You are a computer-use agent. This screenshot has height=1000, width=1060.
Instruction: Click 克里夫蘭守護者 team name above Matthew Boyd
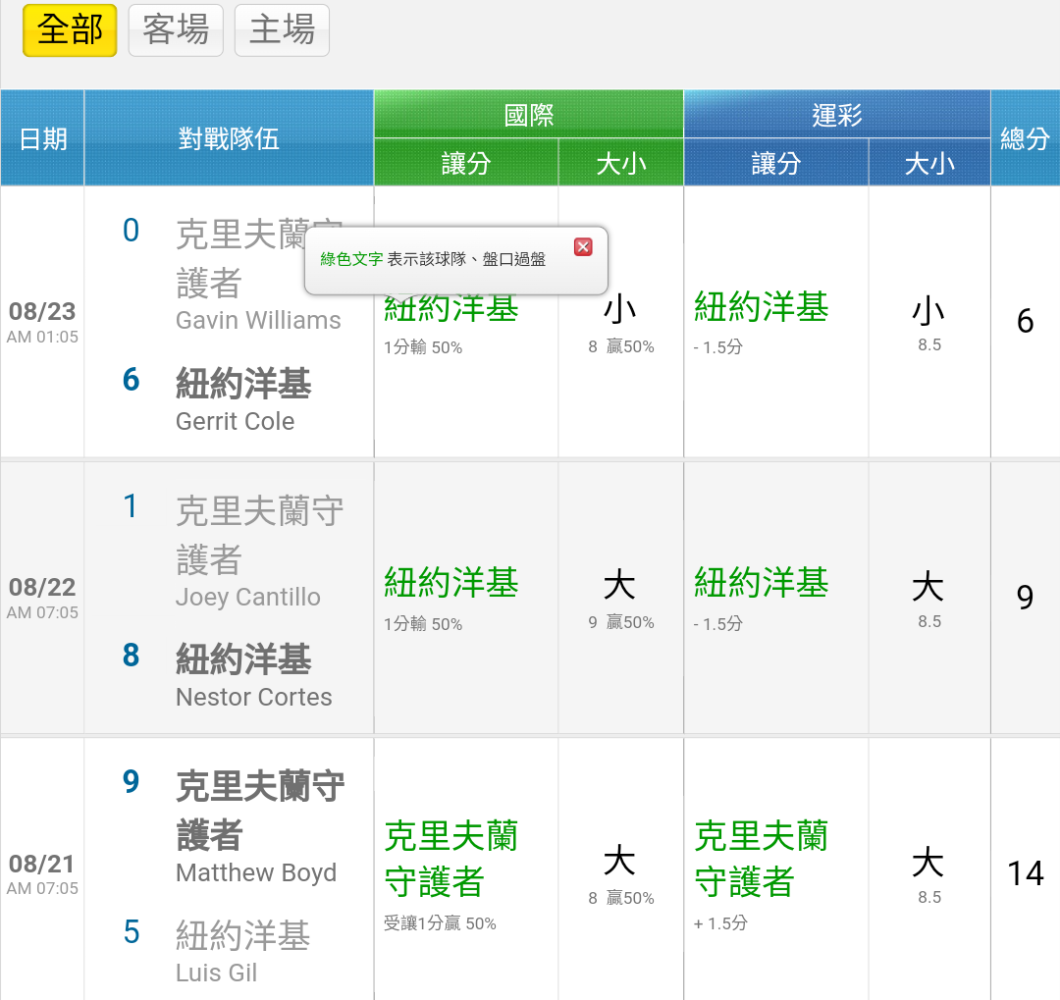coord(260,811)
